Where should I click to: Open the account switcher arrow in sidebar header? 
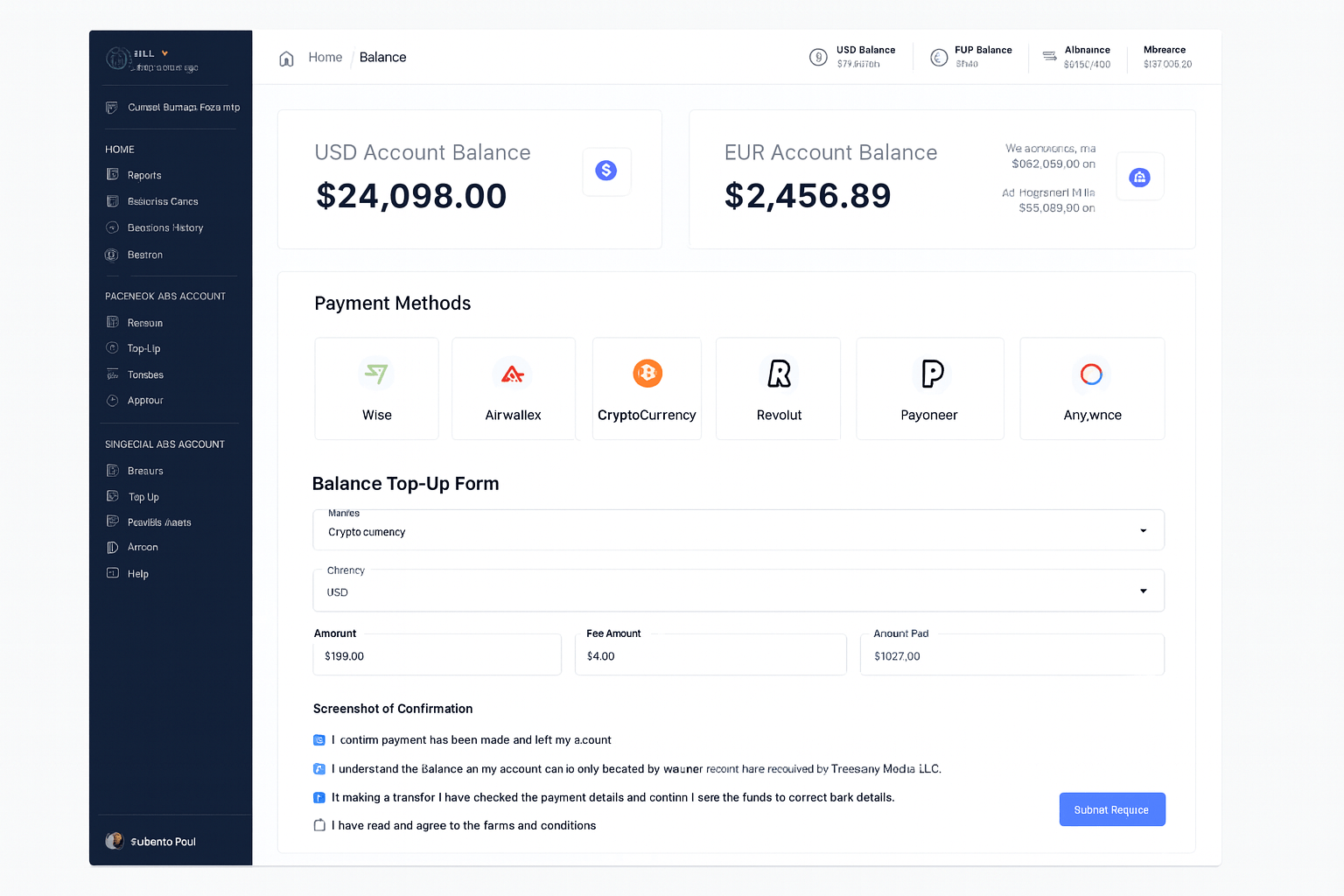coord(164,53)
